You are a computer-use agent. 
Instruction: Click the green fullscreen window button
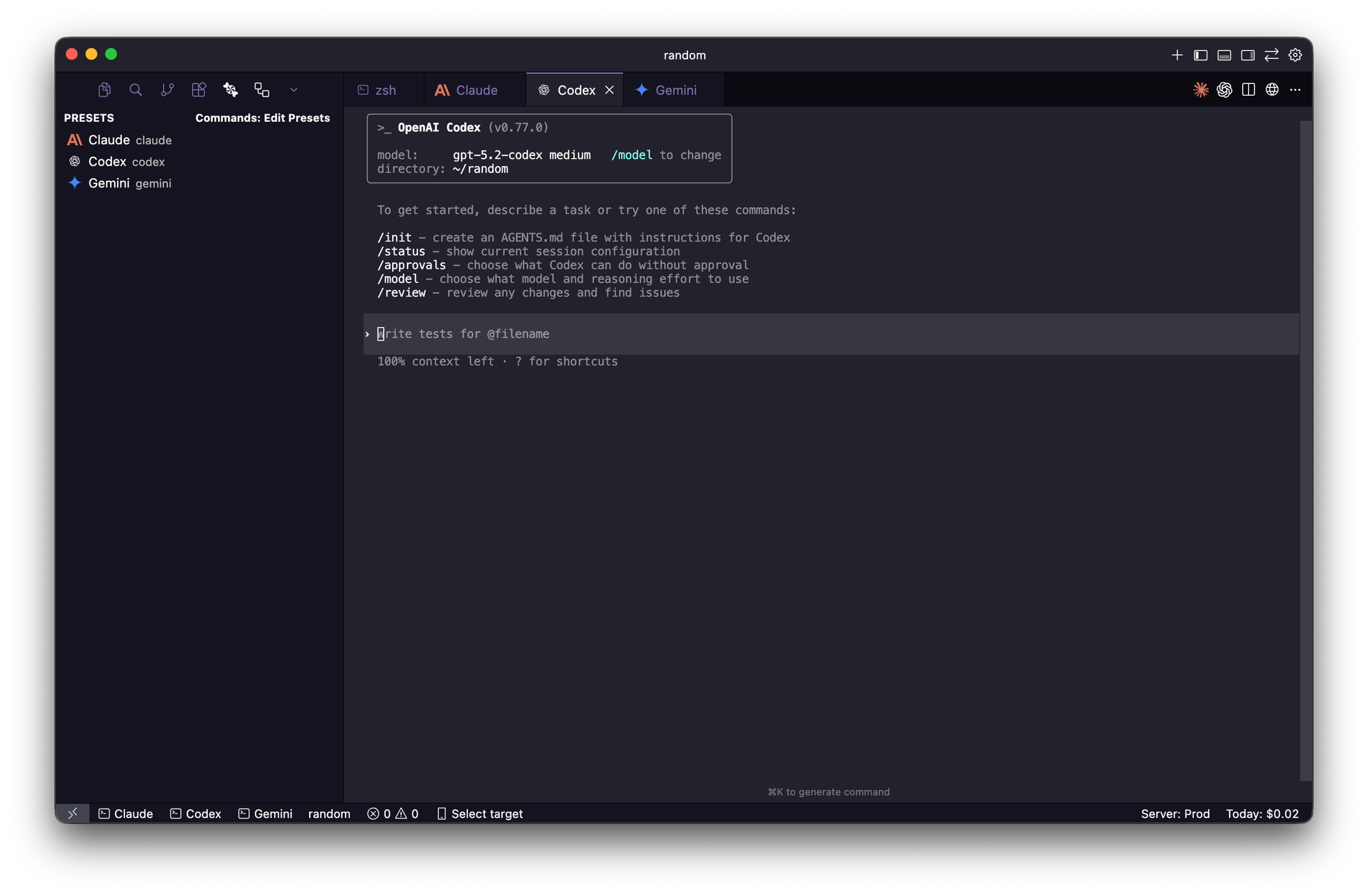point(111,55)
